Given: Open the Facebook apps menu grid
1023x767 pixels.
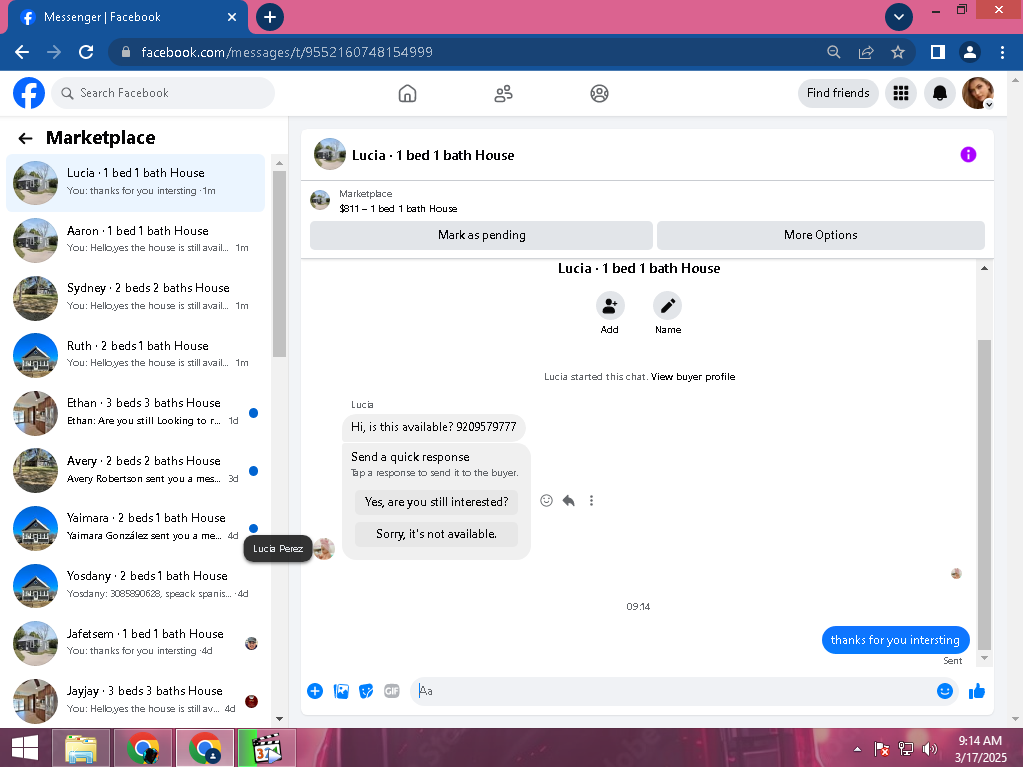Looking at the screenshot, I should (x=900, y=93).
